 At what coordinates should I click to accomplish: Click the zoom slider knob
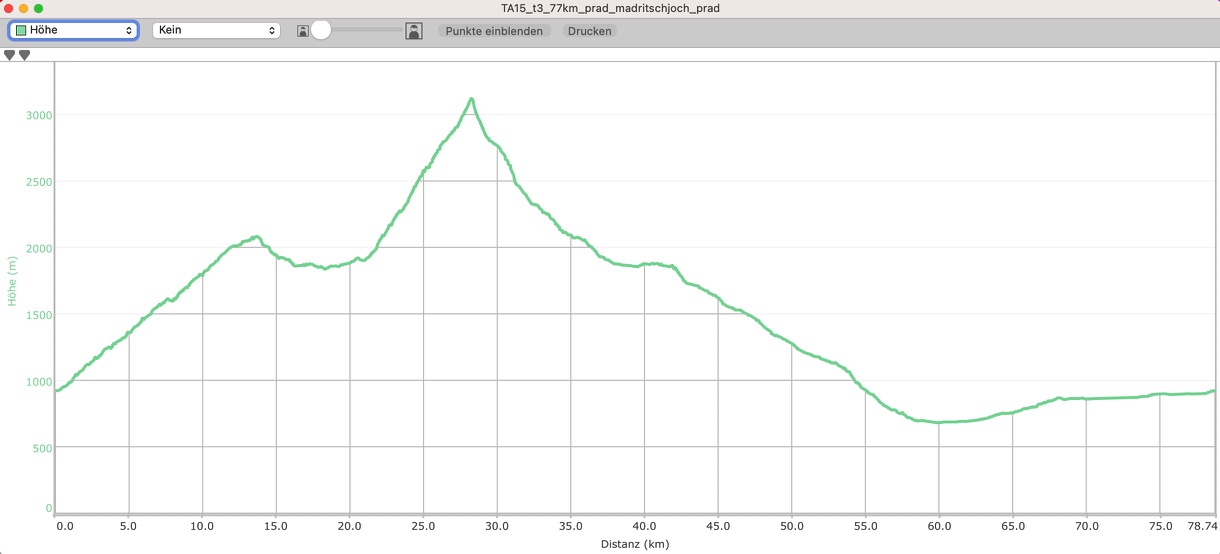(x=321, y=31)
